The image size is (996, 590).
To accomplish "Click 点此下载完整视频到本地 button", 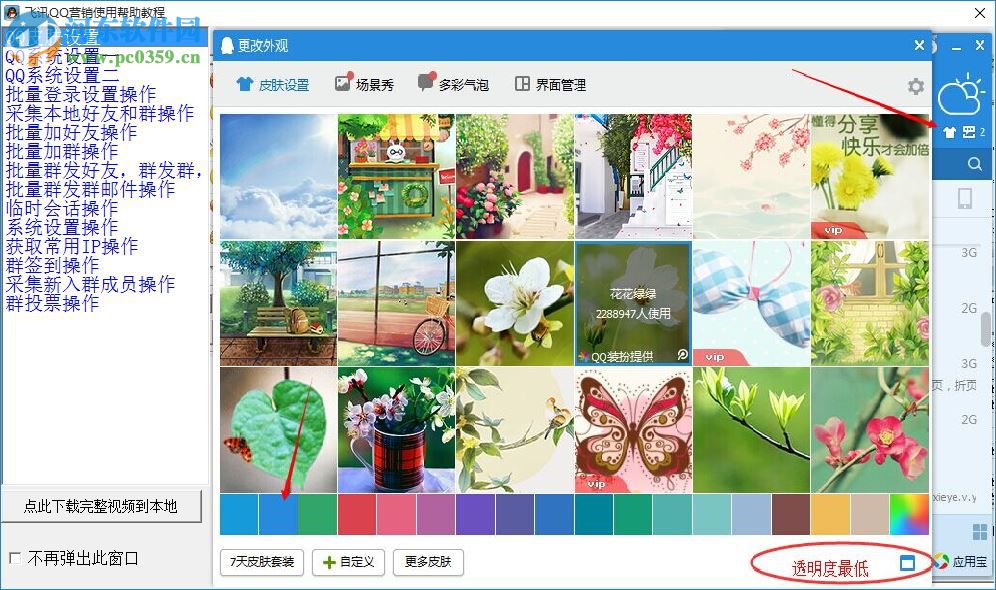I will click(x=101, y=506).
